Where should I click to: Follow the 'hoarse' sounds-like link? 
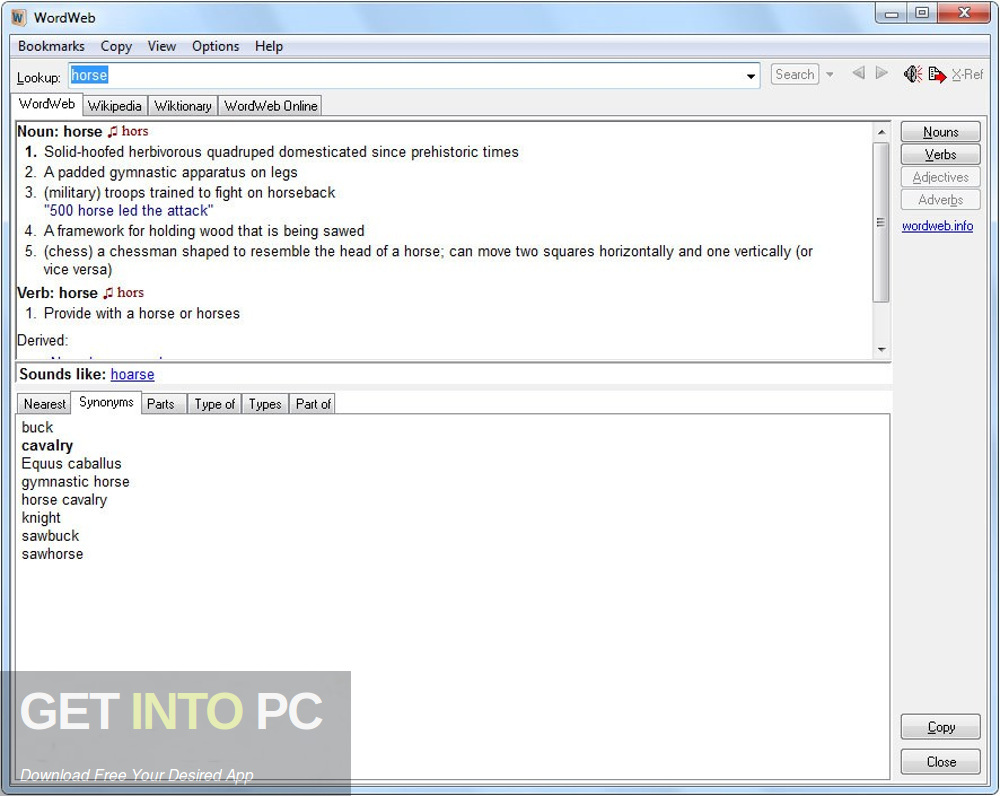click(x=133, y=374)
